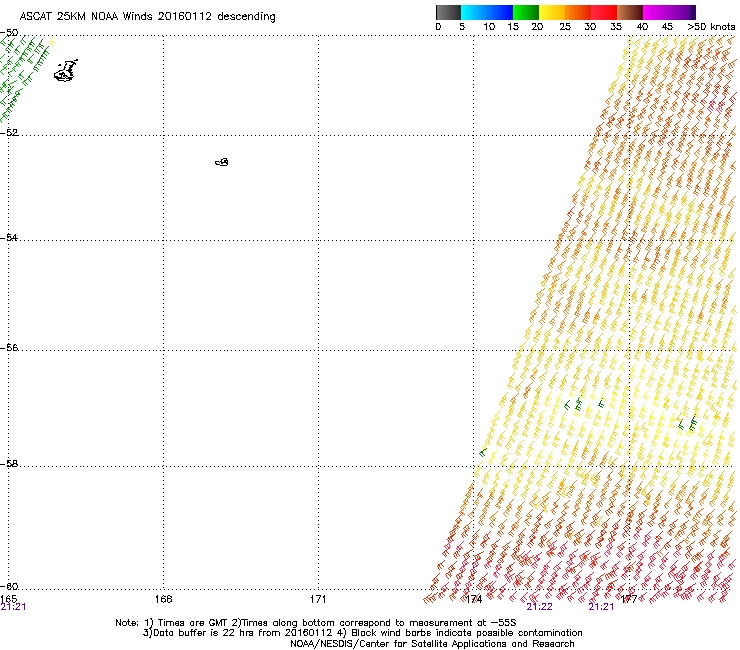Click the -52 latitude label
The image size is (740, 650).
[x=9, y=132]
